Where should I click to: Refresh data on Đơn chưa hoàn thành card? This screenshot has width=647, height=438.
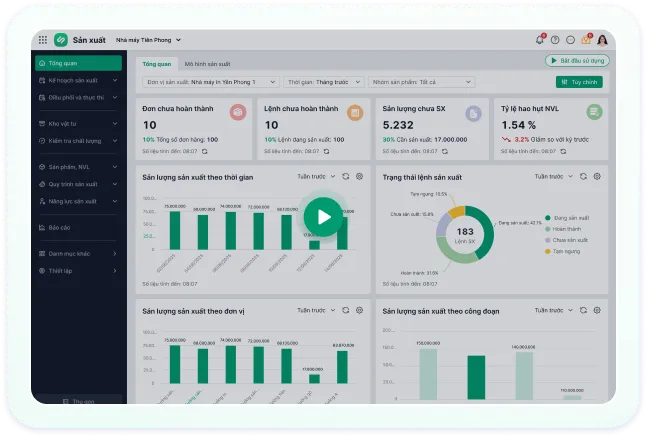[x=205, y=151]
